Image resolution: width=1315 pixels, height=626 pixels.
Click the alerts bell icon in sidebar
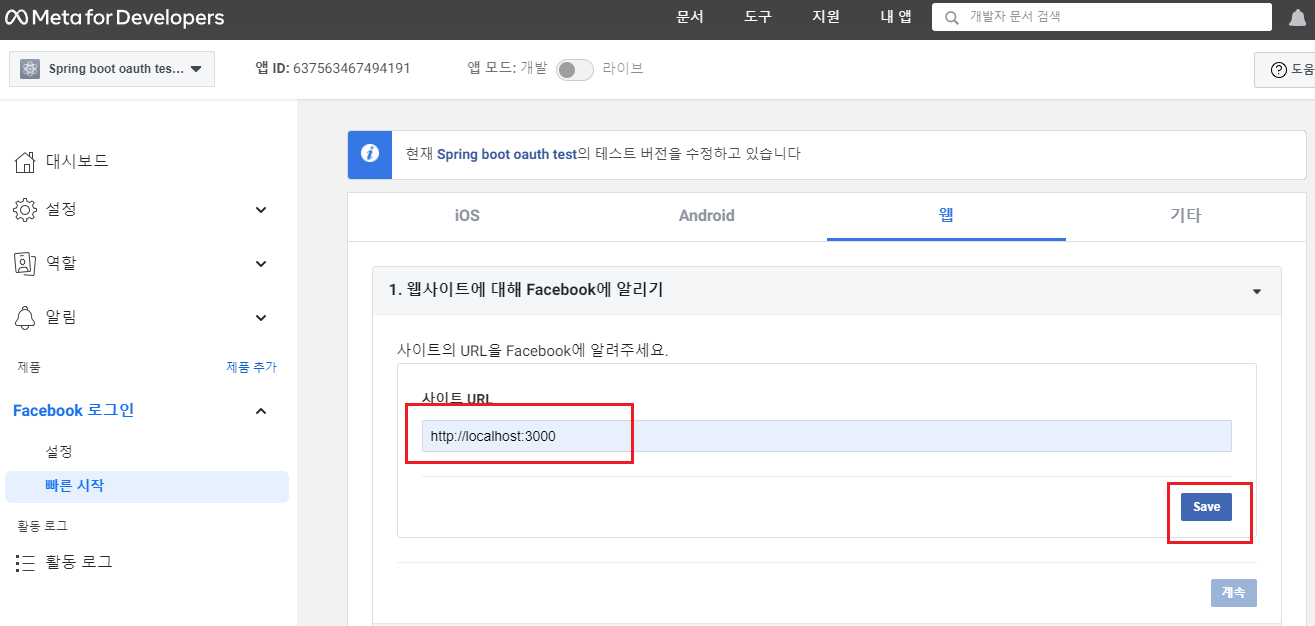tap(25, 318)
